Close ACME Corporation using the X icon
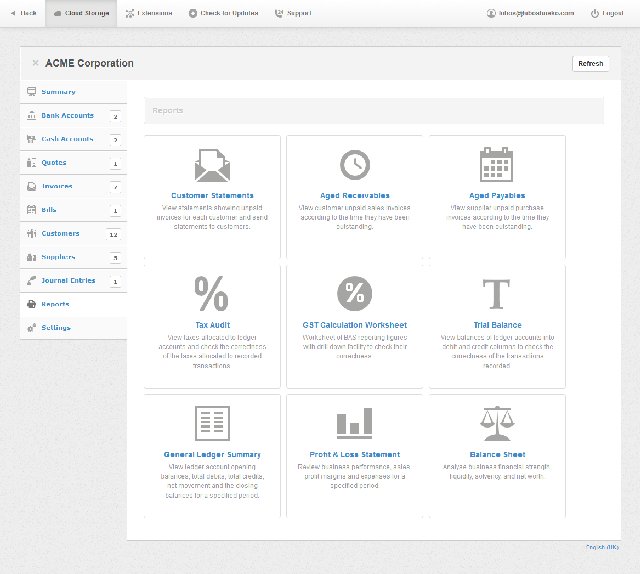Image resolution: width=640 pixels, height=574 pixels. [x=36, y=63]
